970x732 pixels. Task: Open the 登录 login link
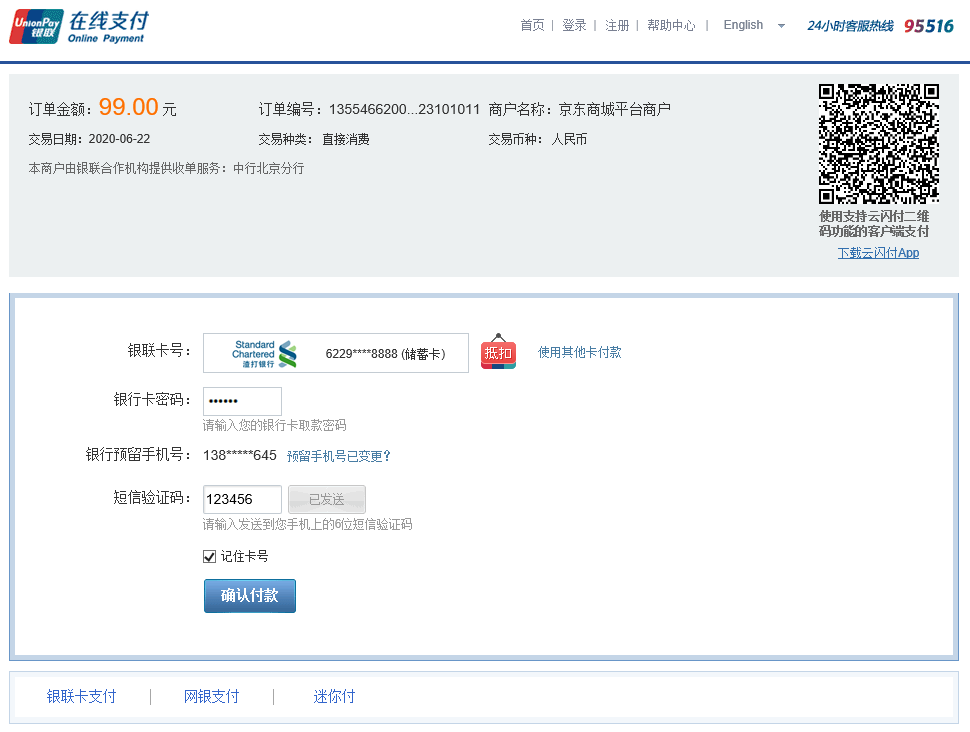(x=574, y=25)
